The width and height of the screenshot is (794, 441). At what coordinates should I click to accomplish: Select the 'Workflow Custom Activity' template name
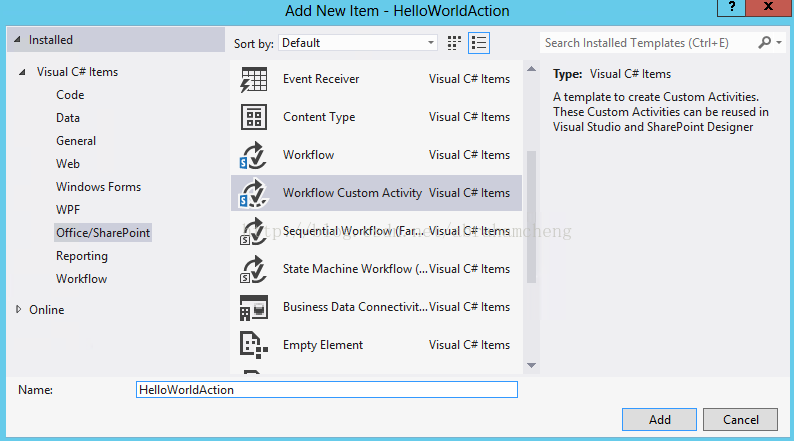352,193
